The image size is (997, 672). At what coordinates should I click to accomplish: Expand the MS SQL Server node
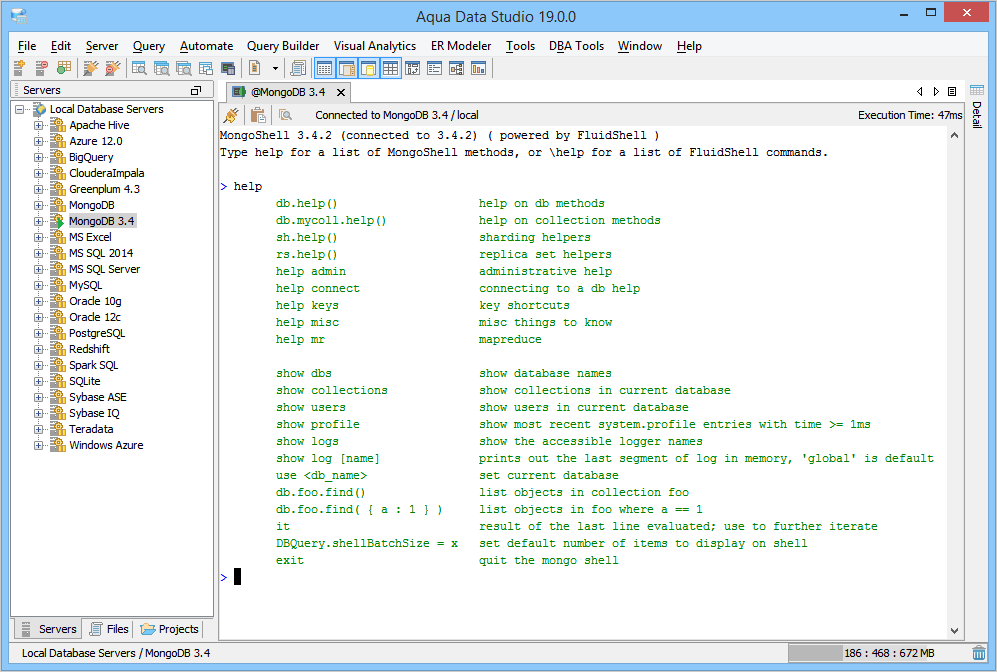pyautogui.click(x=39, y=270)
